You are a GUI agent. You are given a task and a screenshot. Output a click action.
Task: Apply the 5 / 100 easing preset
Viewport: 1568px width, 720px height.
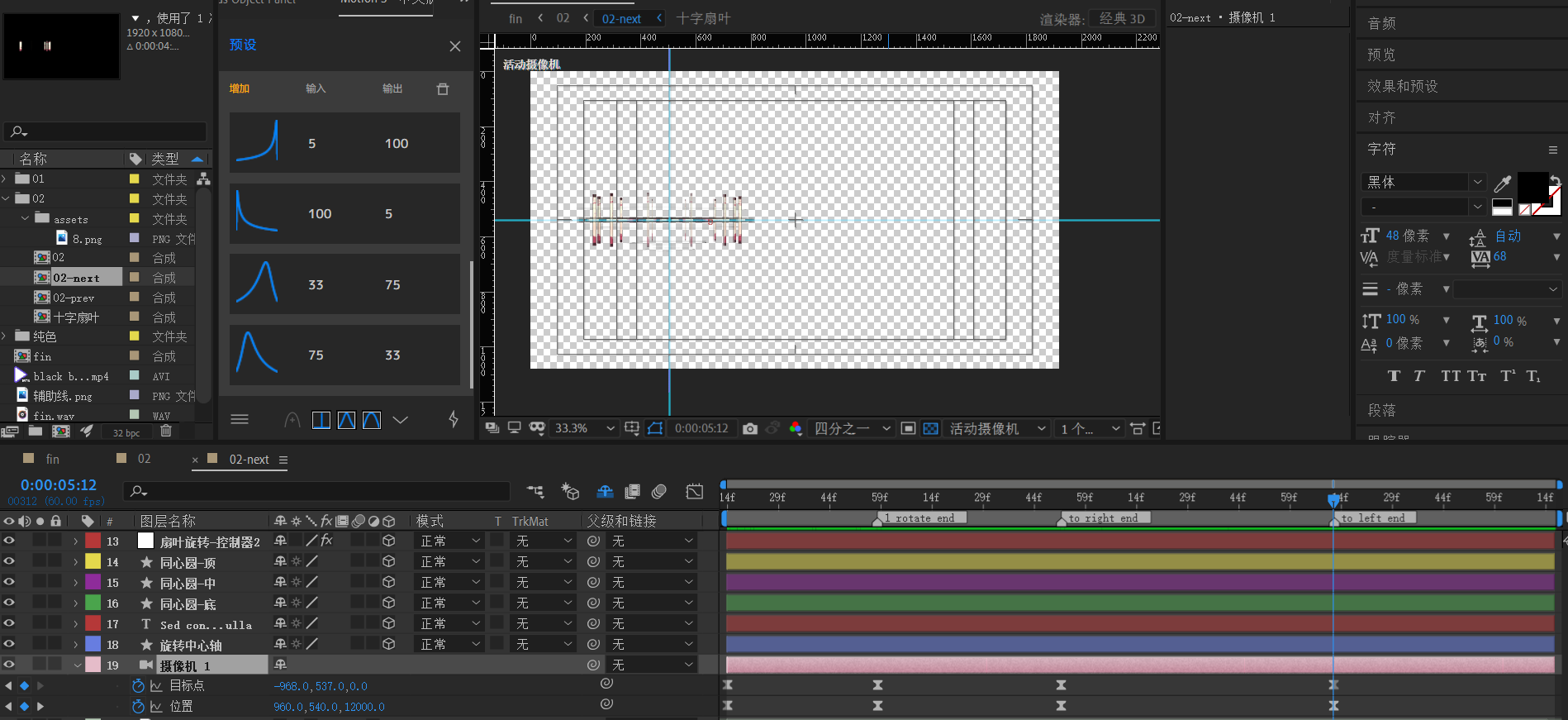point(344,143)
